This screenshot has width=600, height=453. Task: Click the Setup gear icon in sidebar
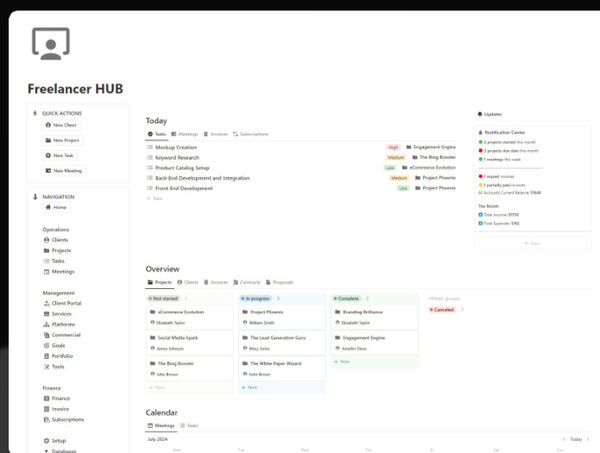47,441
